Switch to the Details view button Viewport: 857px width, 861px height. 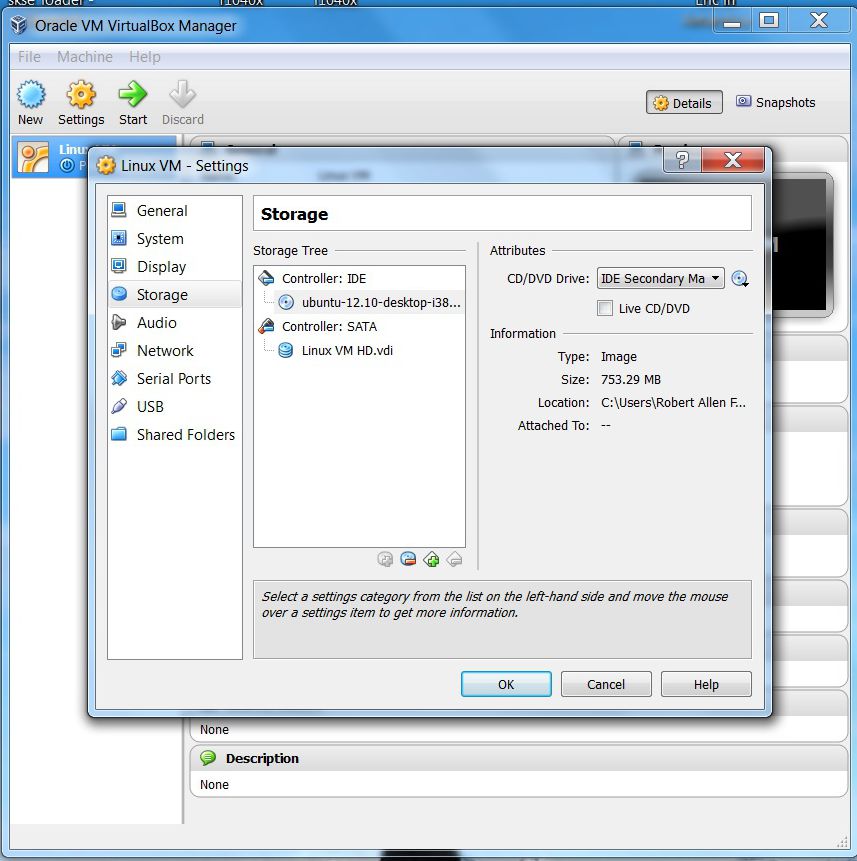684,103
